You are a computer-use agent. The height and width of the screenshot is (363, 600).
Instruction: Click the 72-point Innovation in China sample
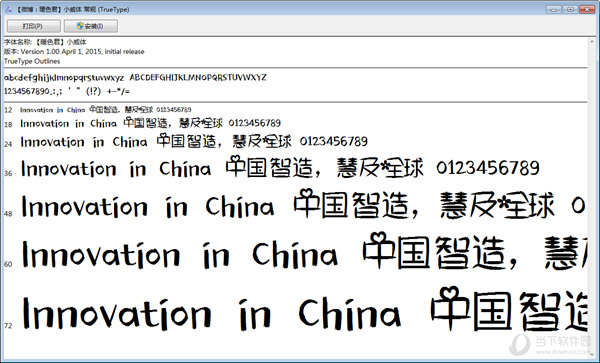coord(304,310)
